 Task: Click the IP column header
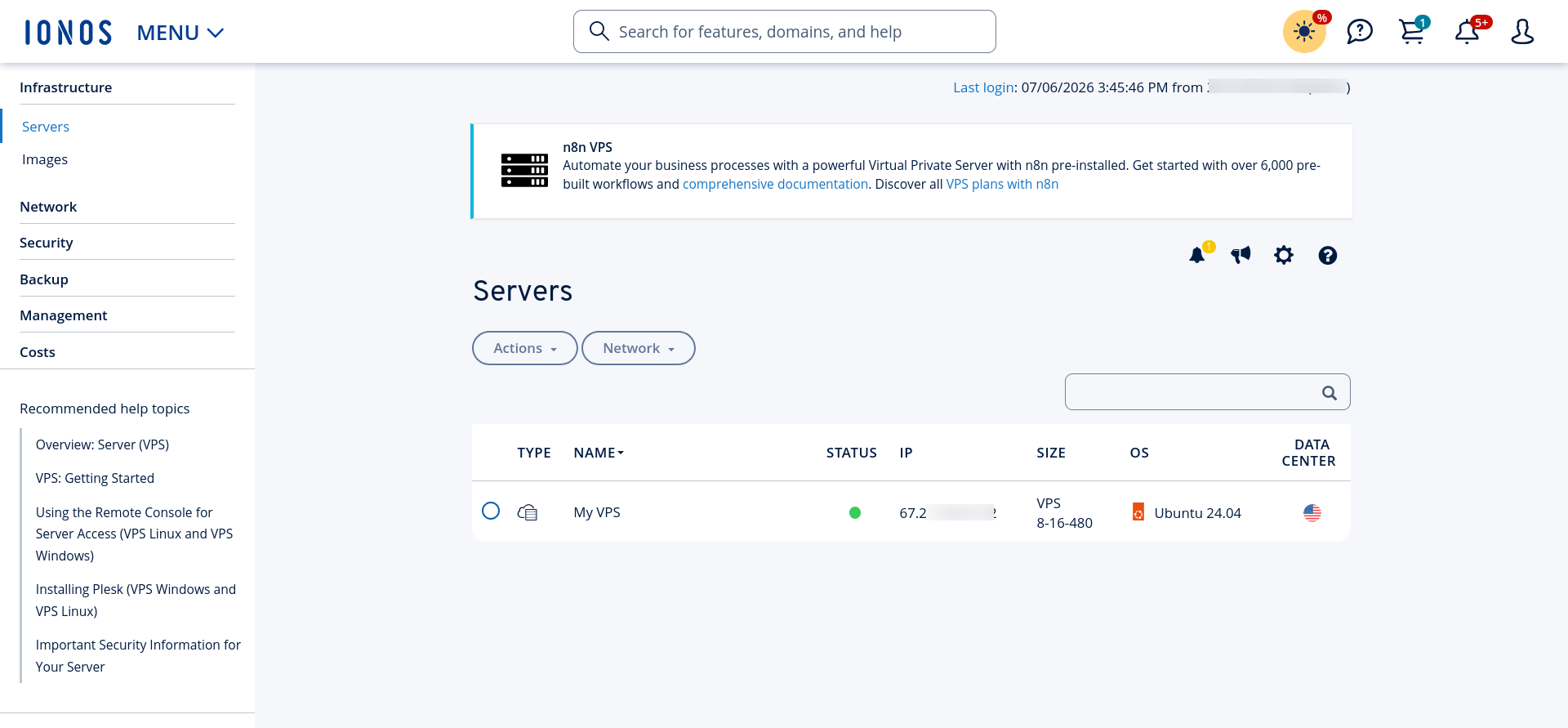[906, 453]
